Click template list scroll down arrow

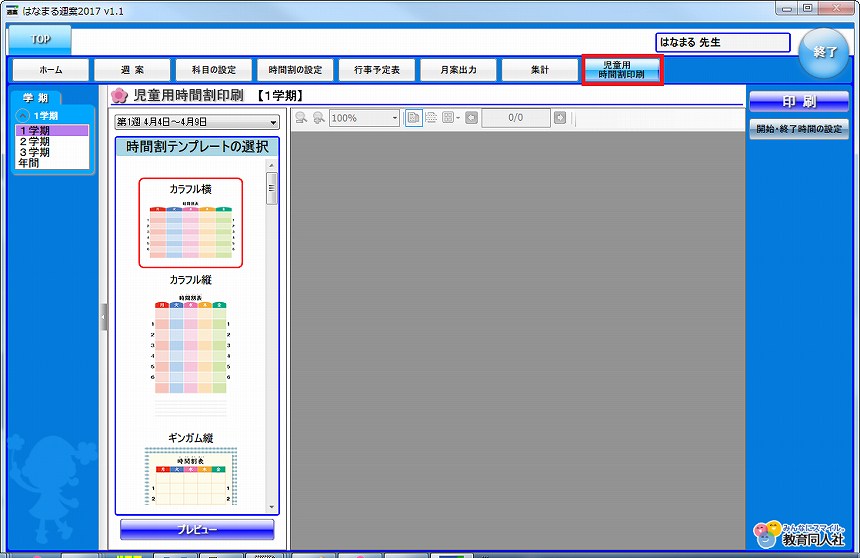point(271,508)
